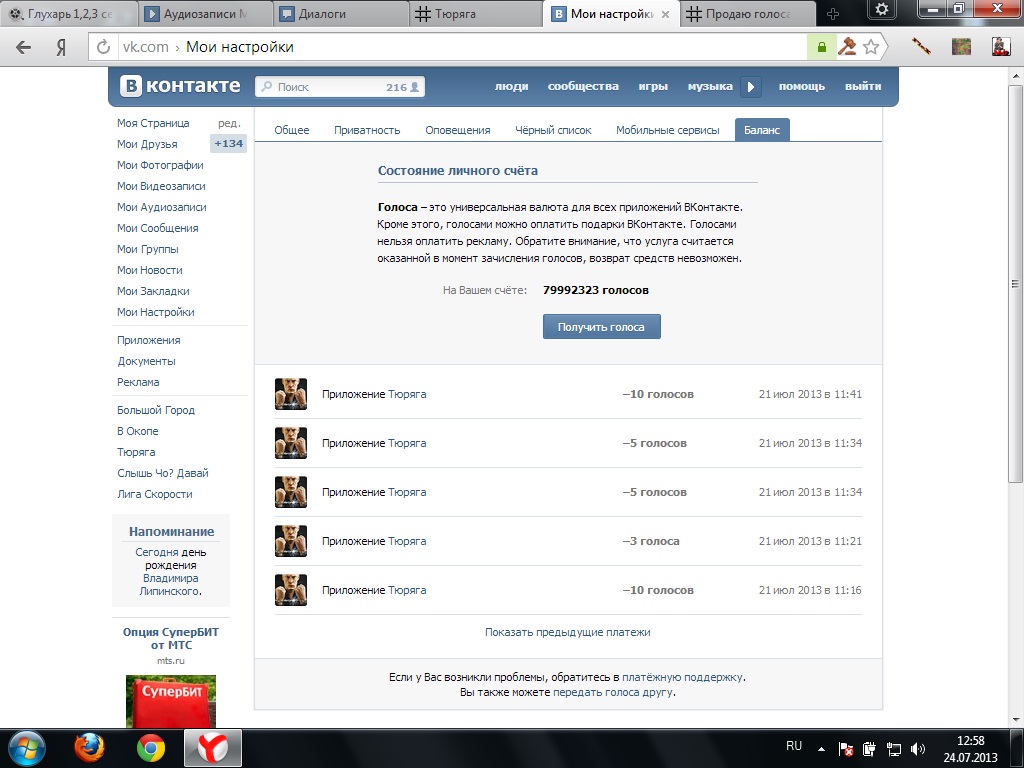Switch to 'Диалоги' browser tab

(341, 14)
